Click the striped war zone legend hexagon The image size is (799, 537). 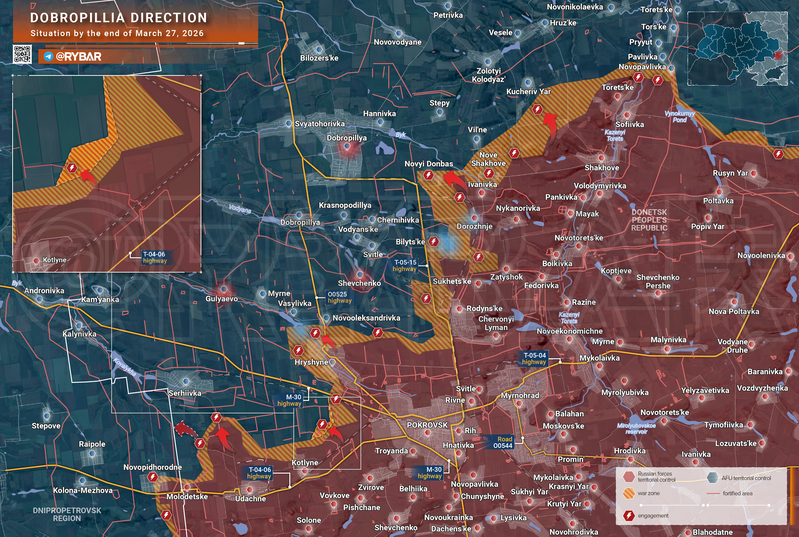coord(628,494)
